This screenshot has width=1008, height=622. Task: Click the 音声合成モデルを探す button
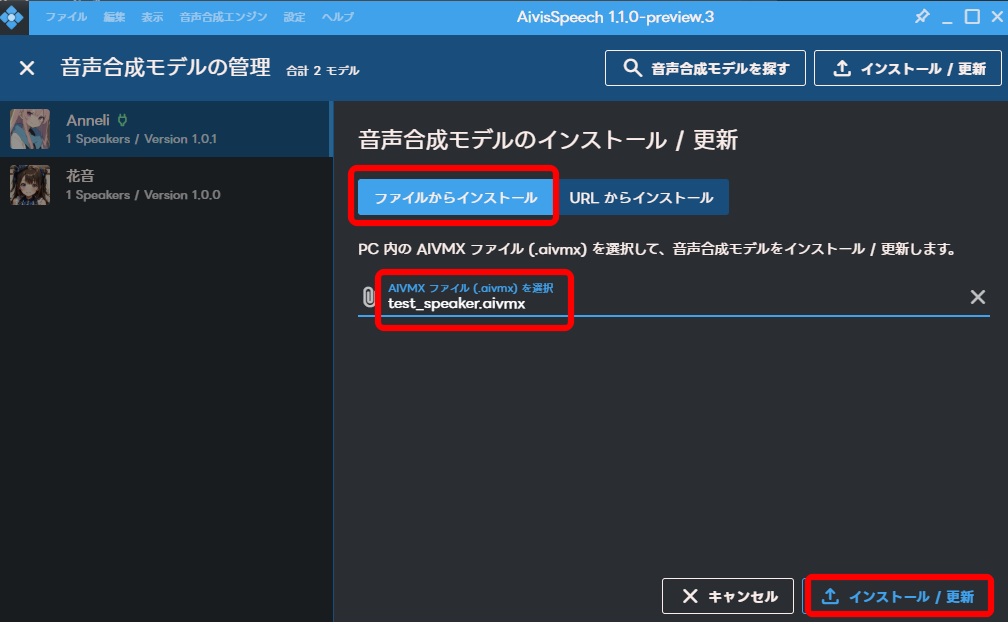[705, 68]
